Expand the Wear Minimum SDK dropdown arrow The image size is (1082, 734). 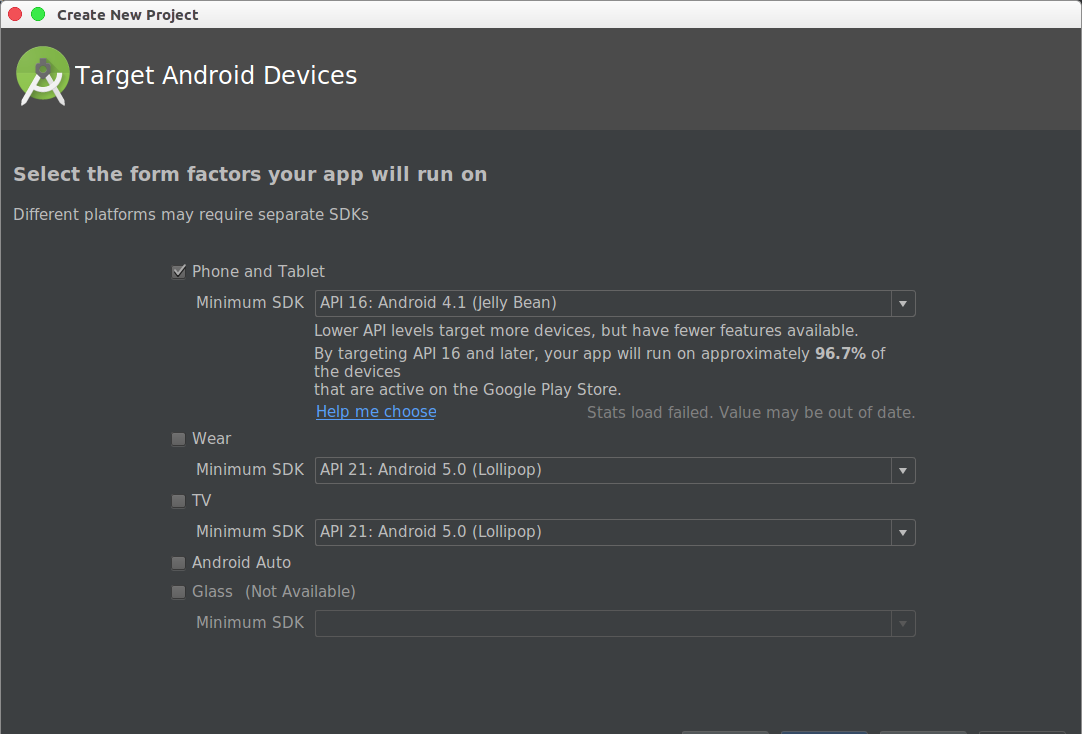pos(903,470)
